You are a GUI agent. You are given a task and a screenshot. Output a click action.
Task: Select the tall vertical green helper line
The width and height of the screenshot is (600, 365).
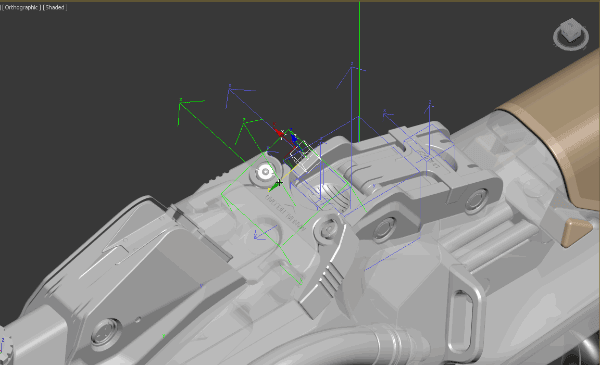(359, 72)
